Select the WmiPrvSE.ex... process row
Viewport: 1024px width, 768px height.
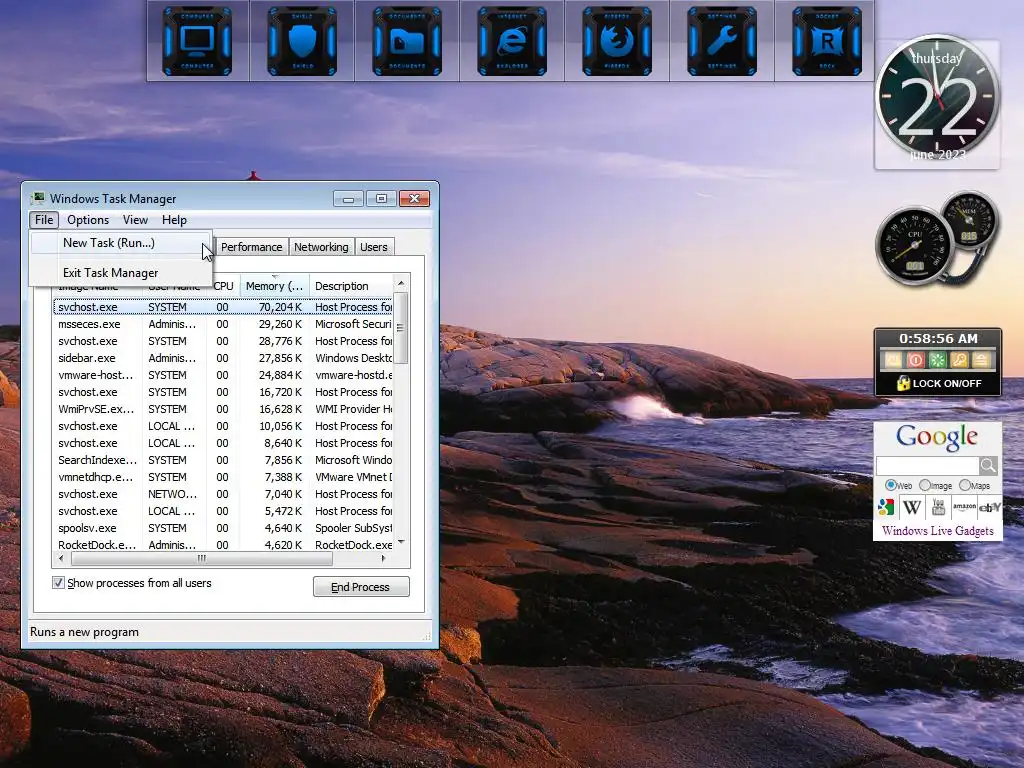[x=223, y=409]
